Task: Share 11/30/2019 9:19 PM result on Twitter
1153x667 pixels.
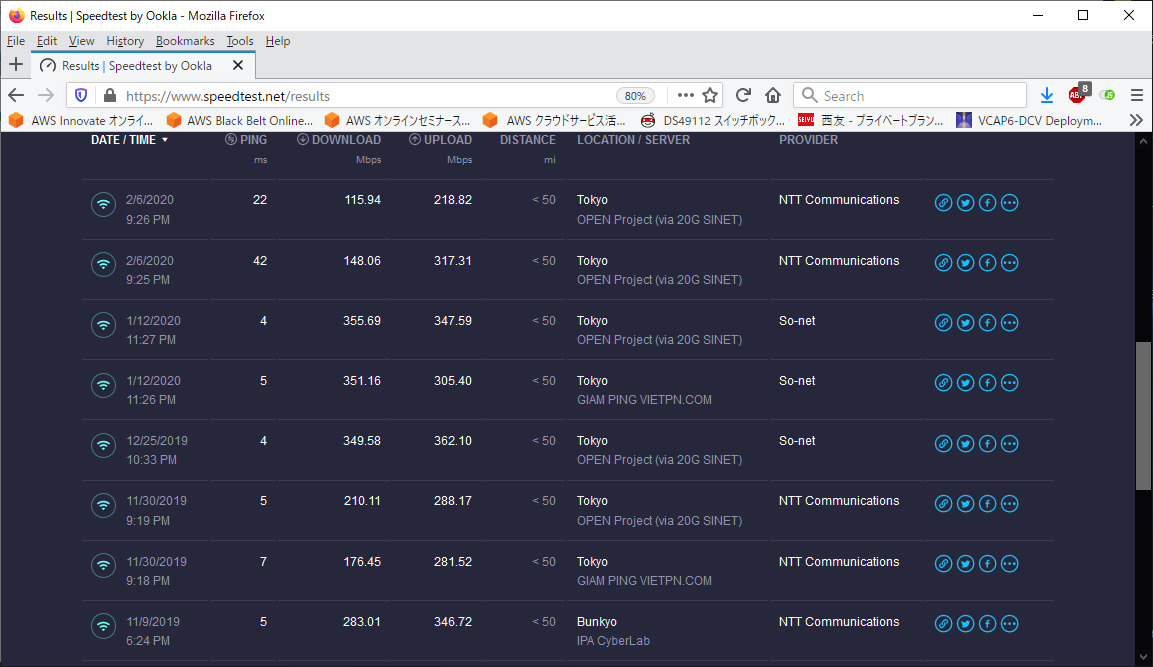Action: pyautogui.click(x=965, y=504)
